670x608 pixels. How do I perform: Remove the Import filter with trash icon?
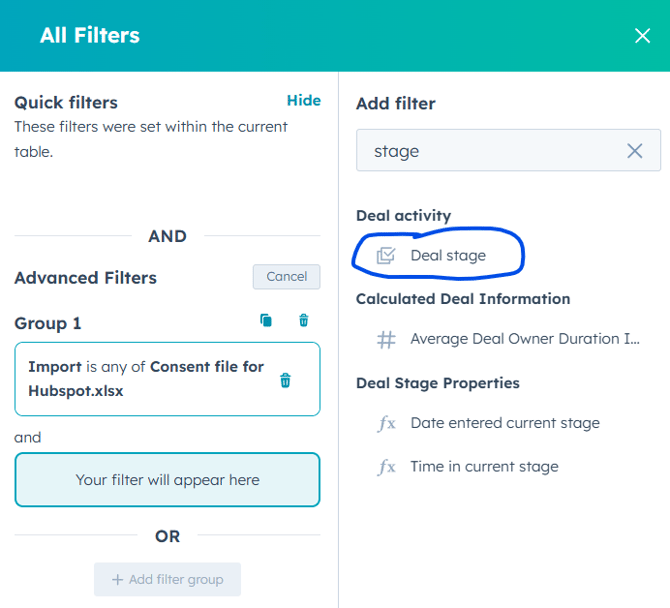(x=286, y=380)
